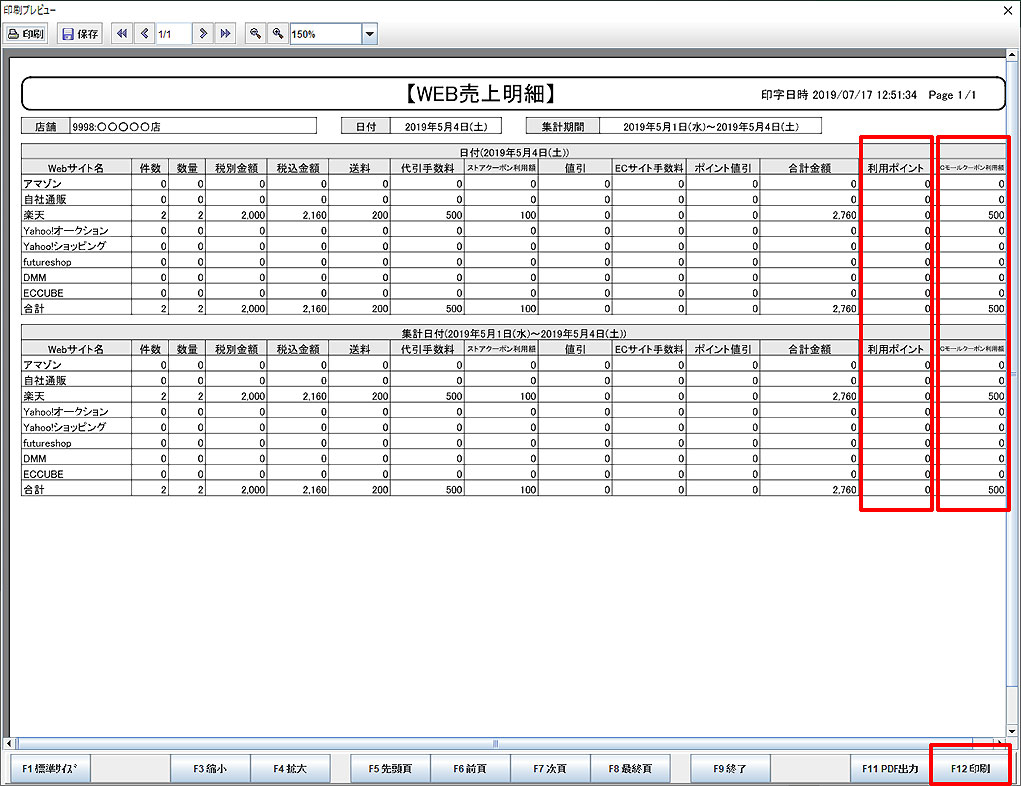
Task: Click the page number field showing 1/1
Action: (173, 34)
